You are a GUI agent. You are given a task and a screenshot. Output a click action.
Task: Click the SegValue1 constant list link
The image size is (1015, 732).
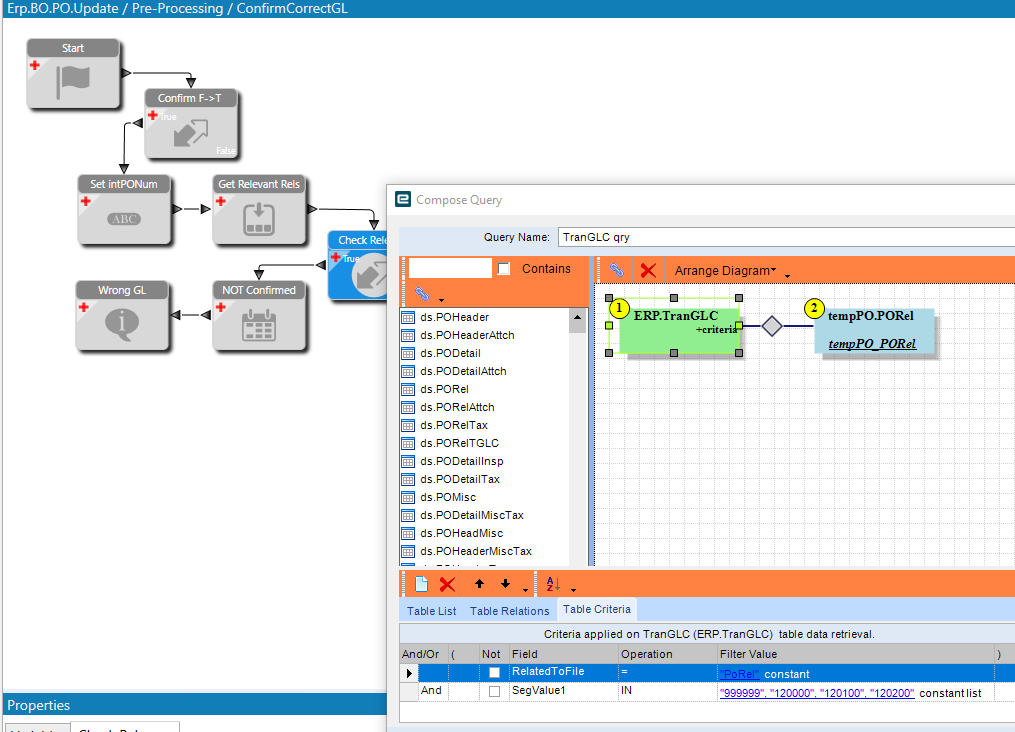tap(817, 693)
